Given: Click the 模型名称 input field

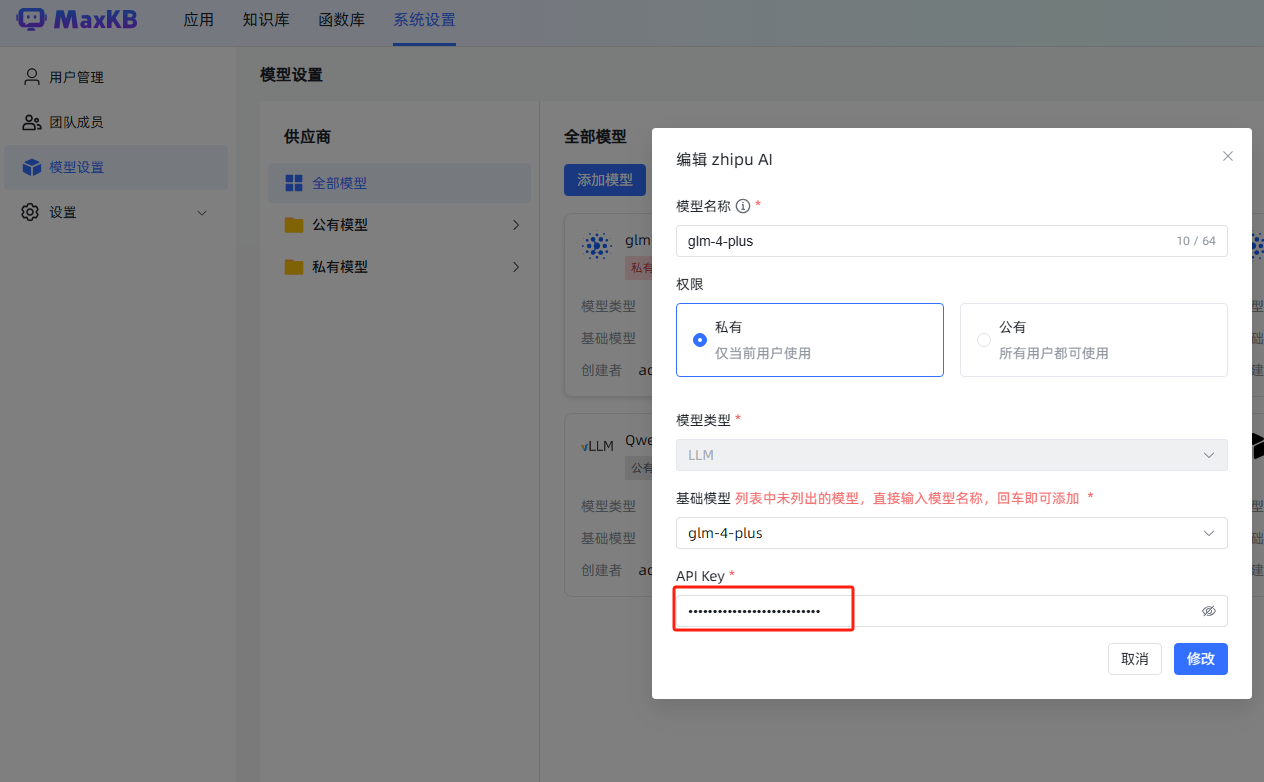Looking at the screenshot, I should click(952, 241).
